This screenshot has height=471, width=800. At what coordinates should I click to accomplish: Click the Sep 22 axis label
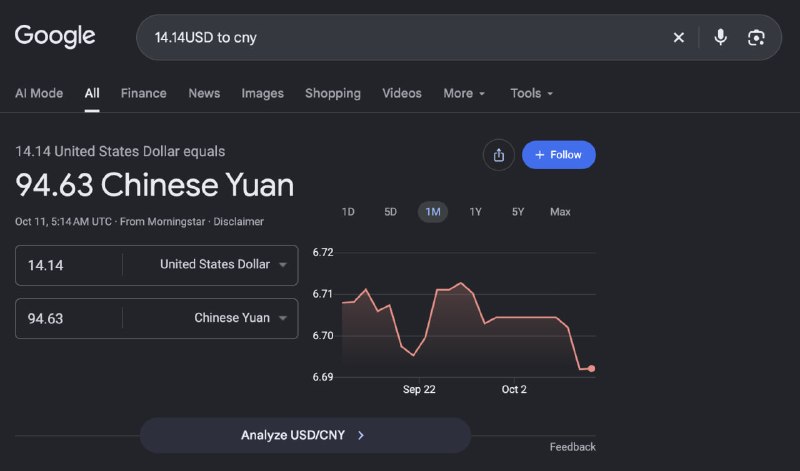419,389
